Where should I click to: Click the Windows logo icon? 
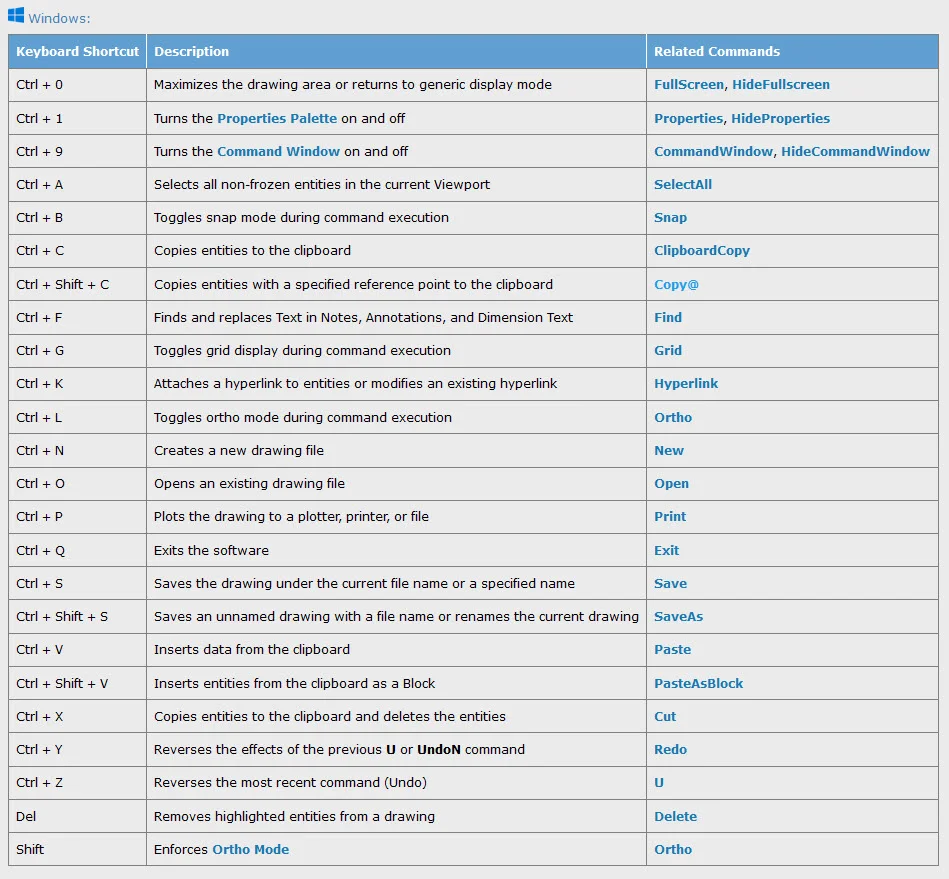pyautogui.click(x=16, y=16)
